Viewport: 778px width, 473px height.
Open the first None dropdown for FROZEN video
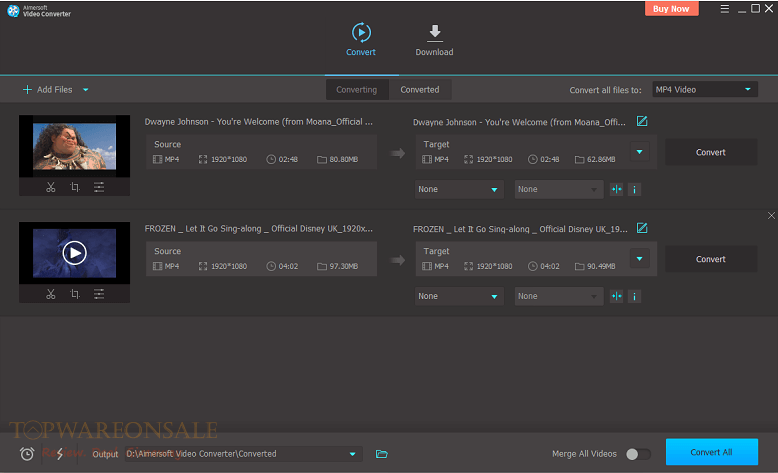(x=459, y=296)
